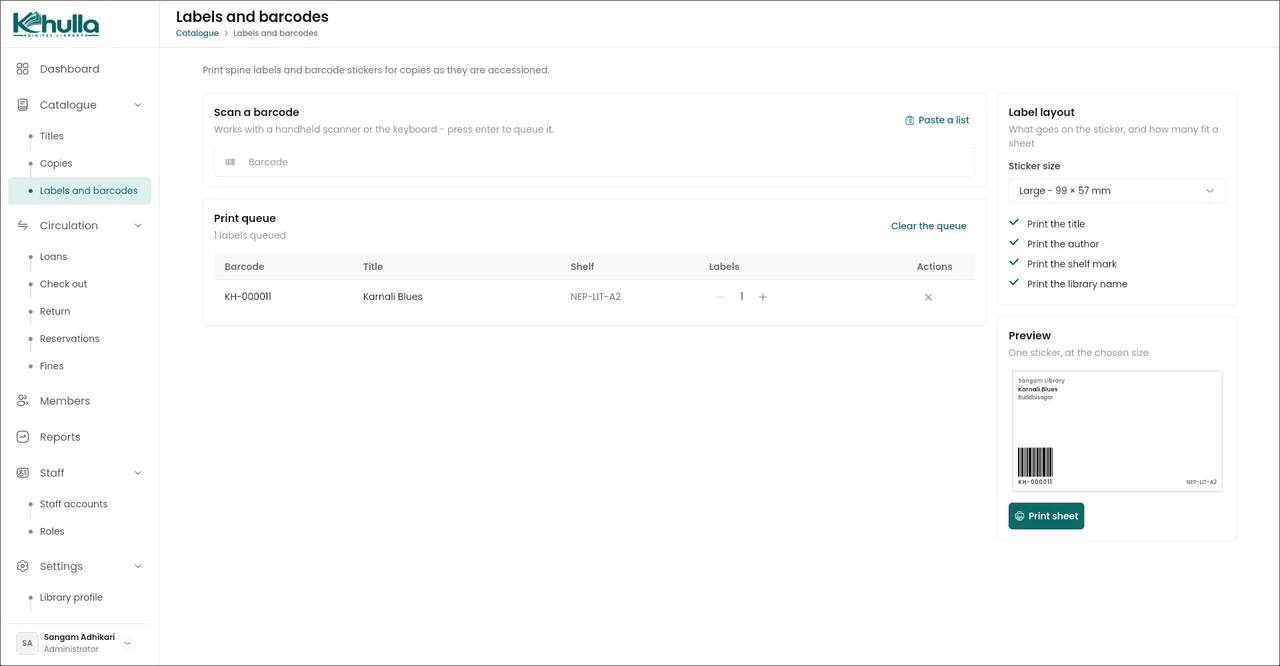Toggle Print the author option
1280x666 pixels.
tap(1054, 244)
